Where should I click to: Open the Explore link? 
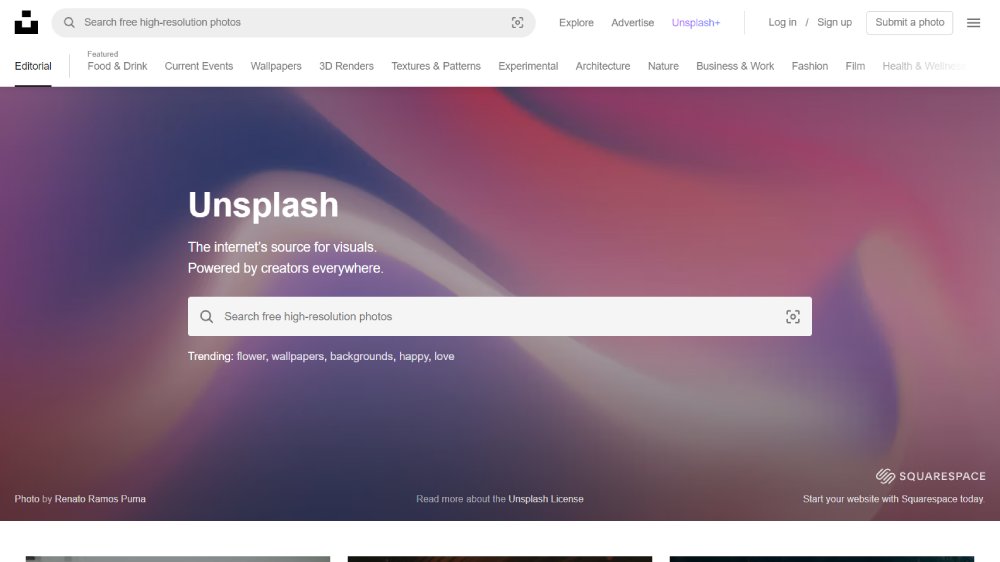[x=576, y=22]
